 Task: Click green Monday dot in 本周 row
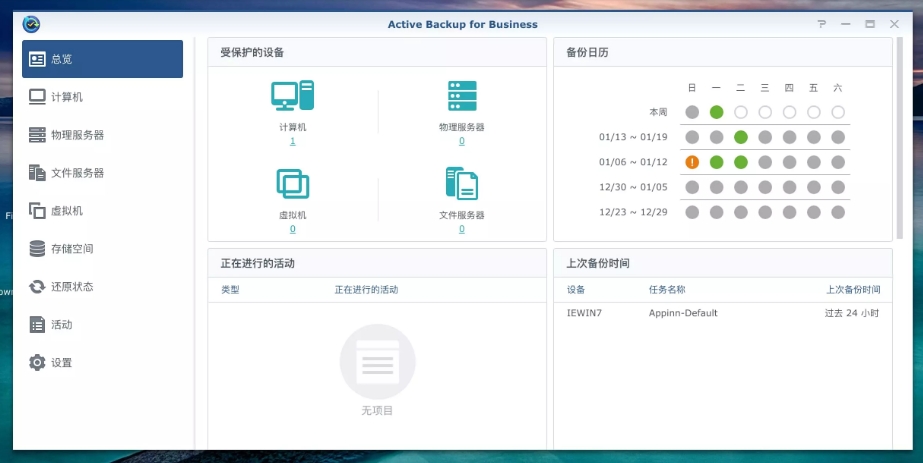point(716,112)
